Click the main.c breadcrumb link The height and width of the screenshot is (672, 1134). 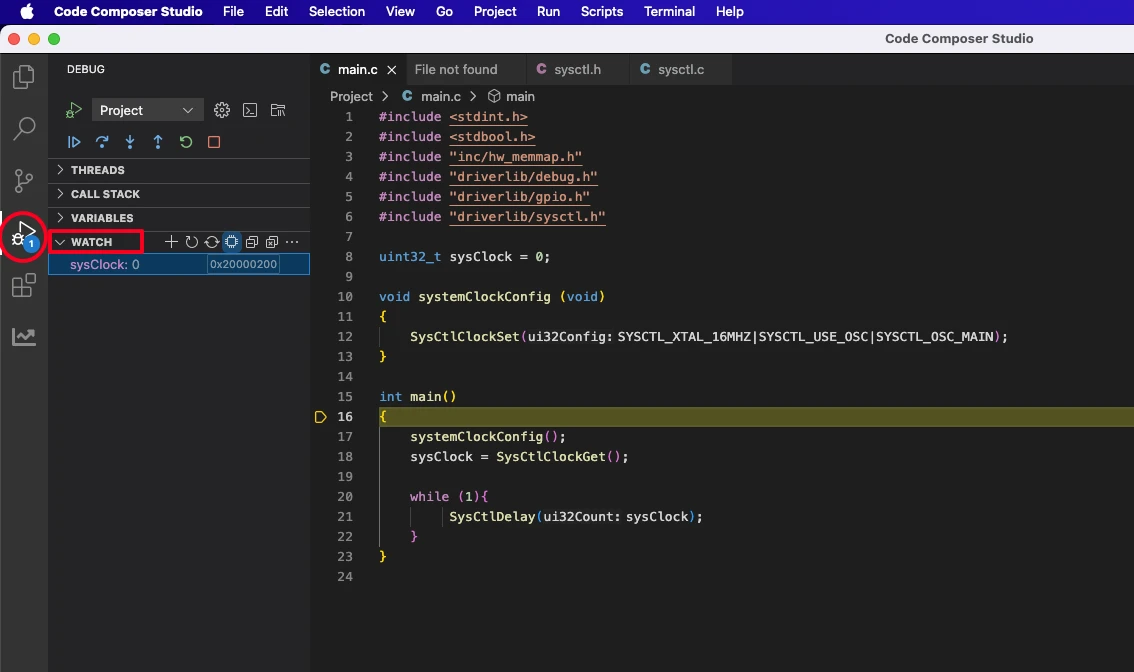[x=440, y=97]
